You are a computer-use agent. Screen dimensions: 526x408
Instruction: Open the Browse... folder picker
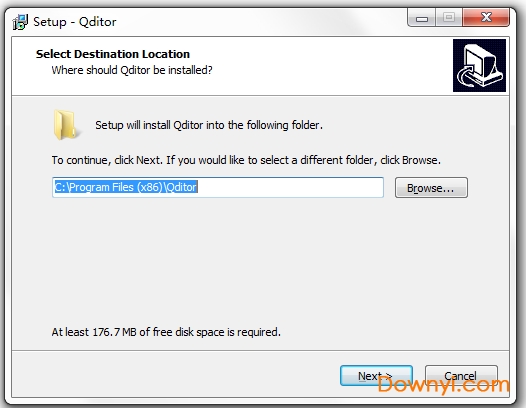point(431,188)
